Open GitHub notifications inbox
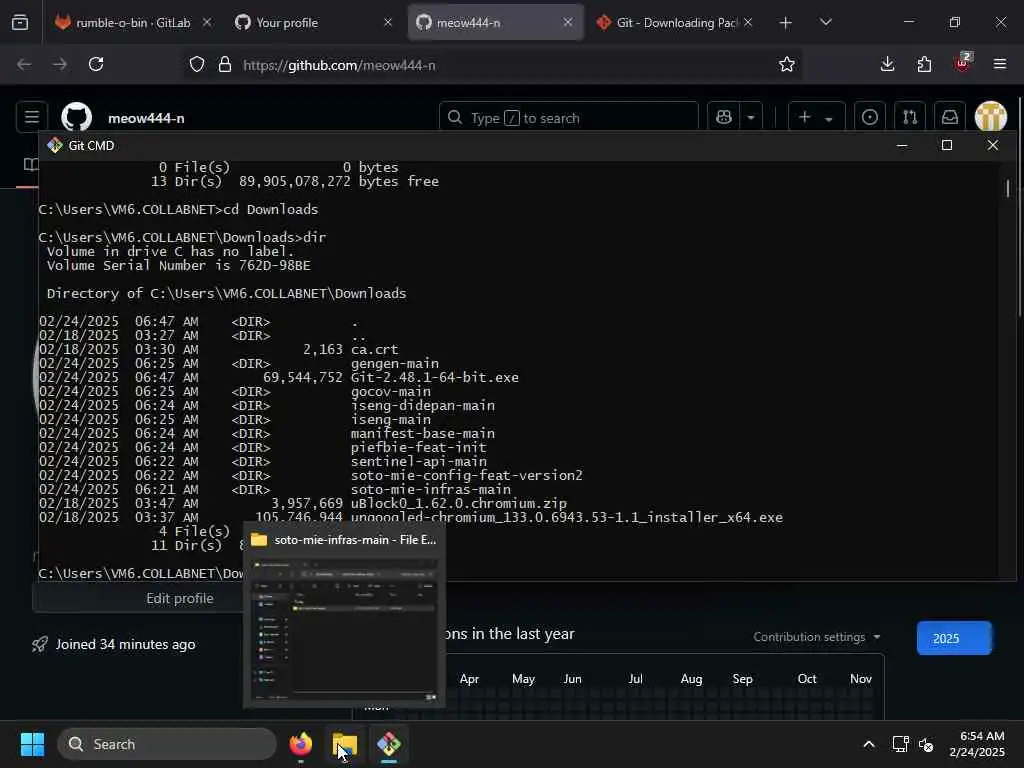 tap(950, 118)
